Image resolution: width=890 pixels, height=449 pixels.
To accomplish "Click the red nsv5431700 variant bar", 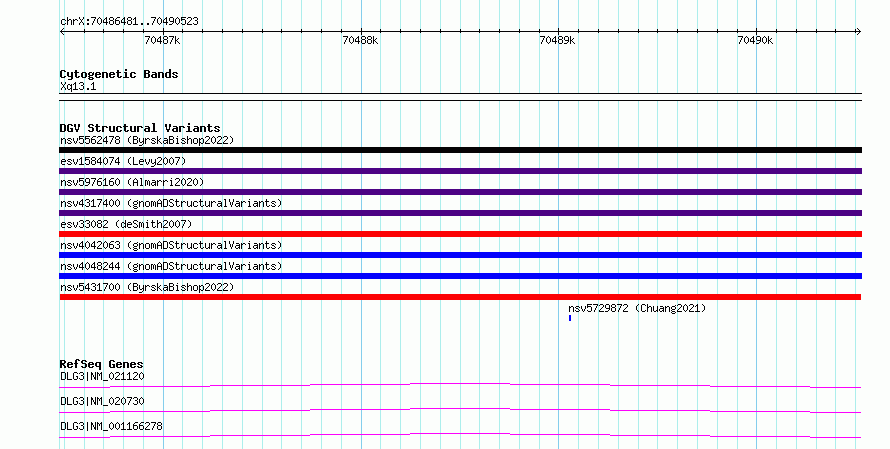I will point(460,297).
